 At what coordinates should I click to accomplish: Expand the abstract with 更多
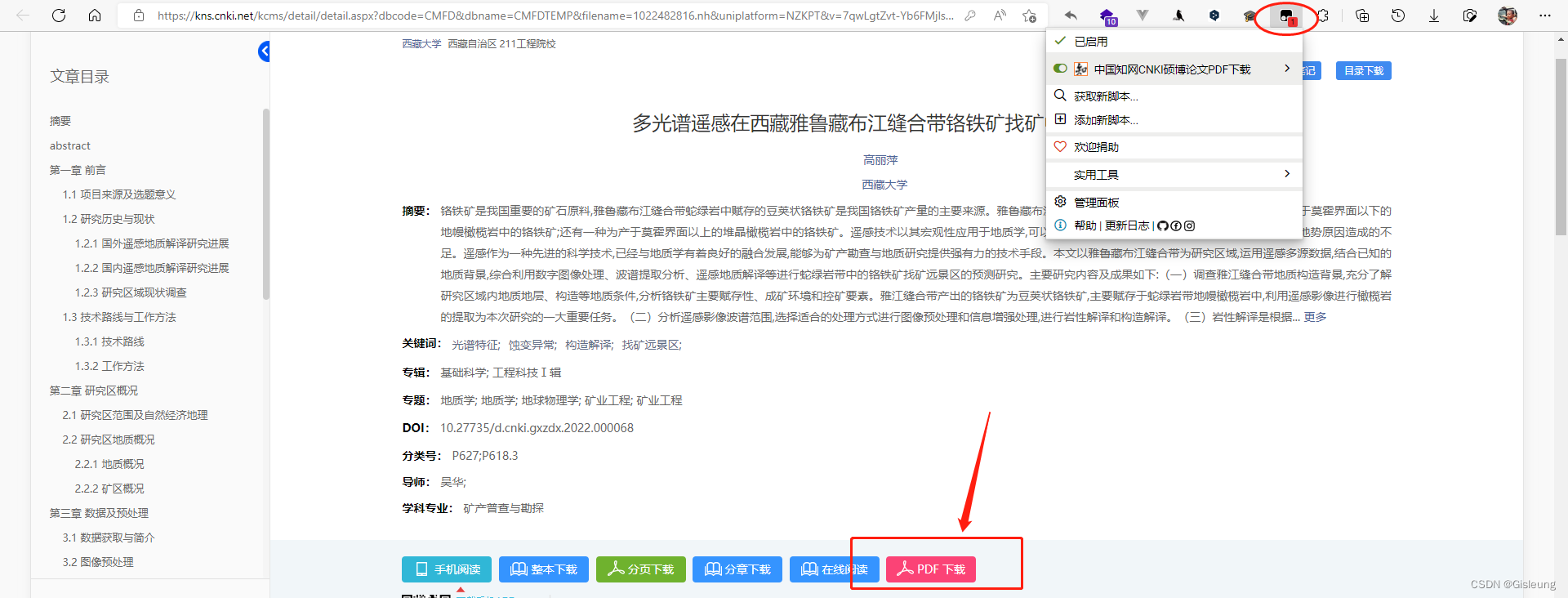pos(1315,317)
